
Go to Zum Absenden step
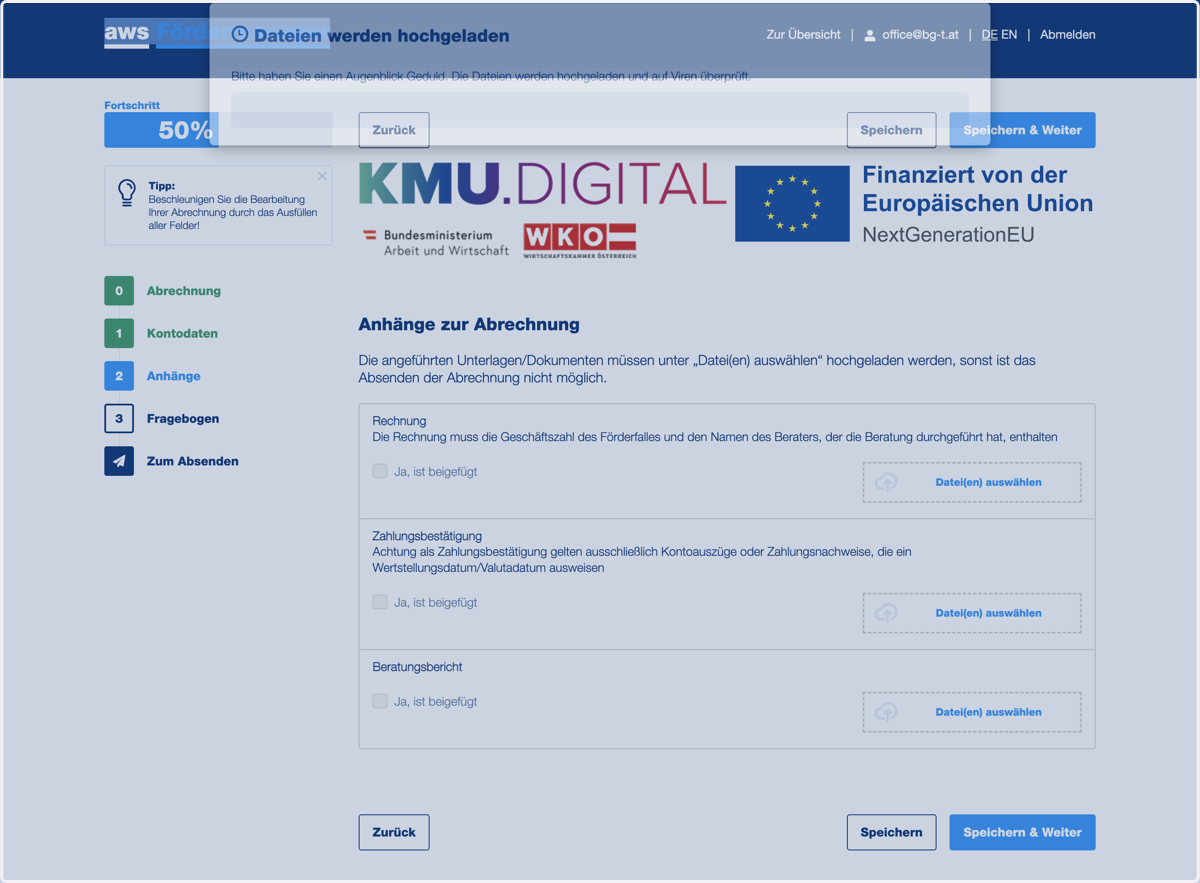(193, 461)
